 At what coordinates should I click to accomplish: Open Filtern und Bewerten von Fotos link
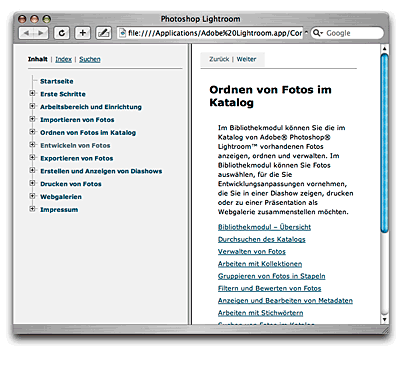[x=270, y=289]
